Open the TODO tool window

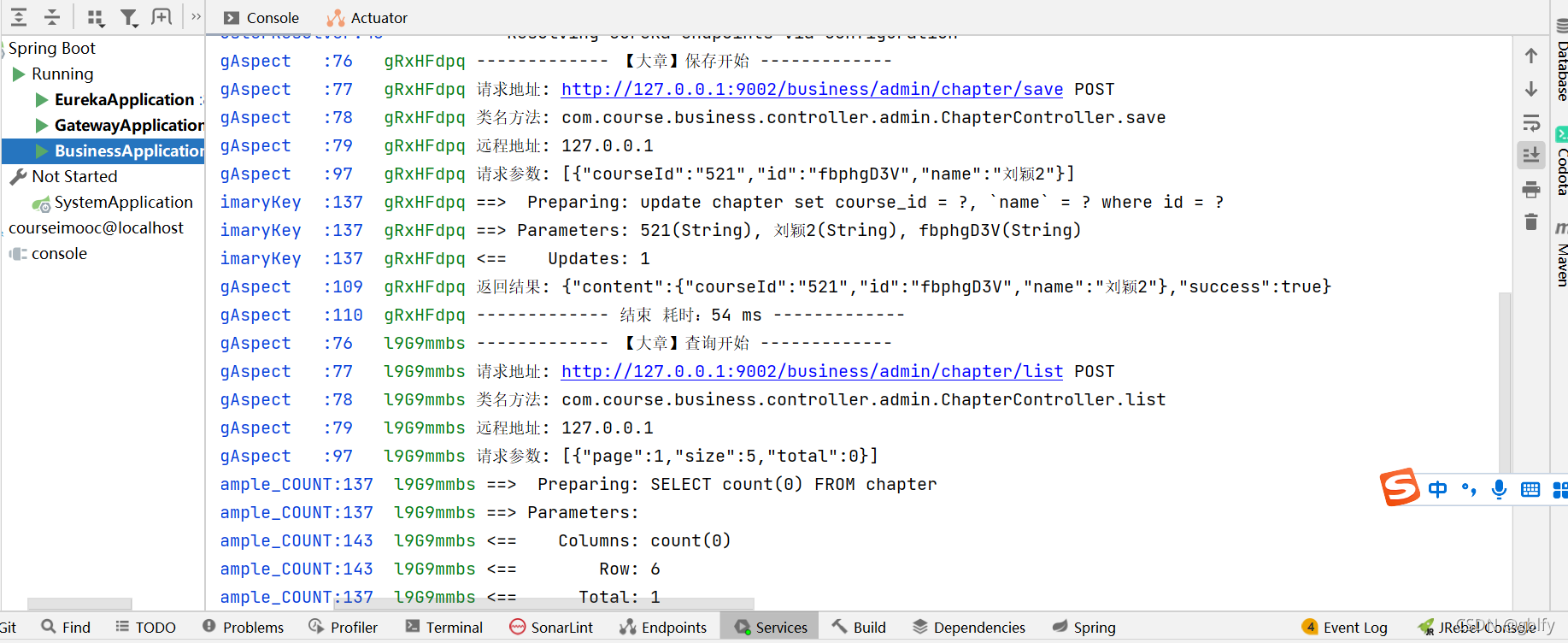(x=145, y=627)
